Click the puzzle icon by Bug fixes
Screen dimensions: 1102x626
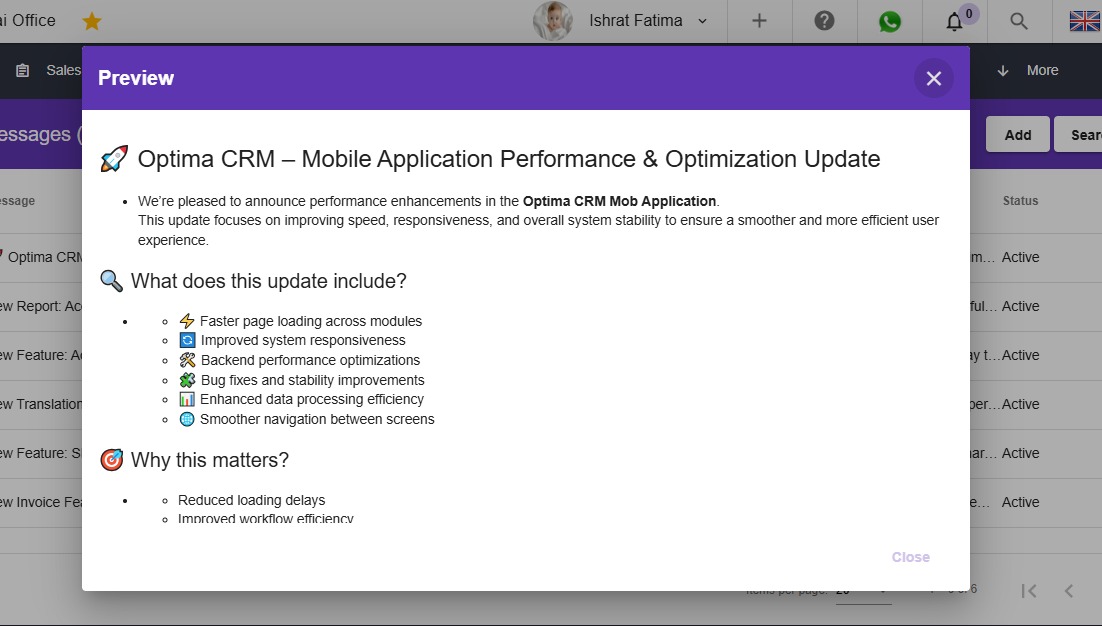point(187,380)
